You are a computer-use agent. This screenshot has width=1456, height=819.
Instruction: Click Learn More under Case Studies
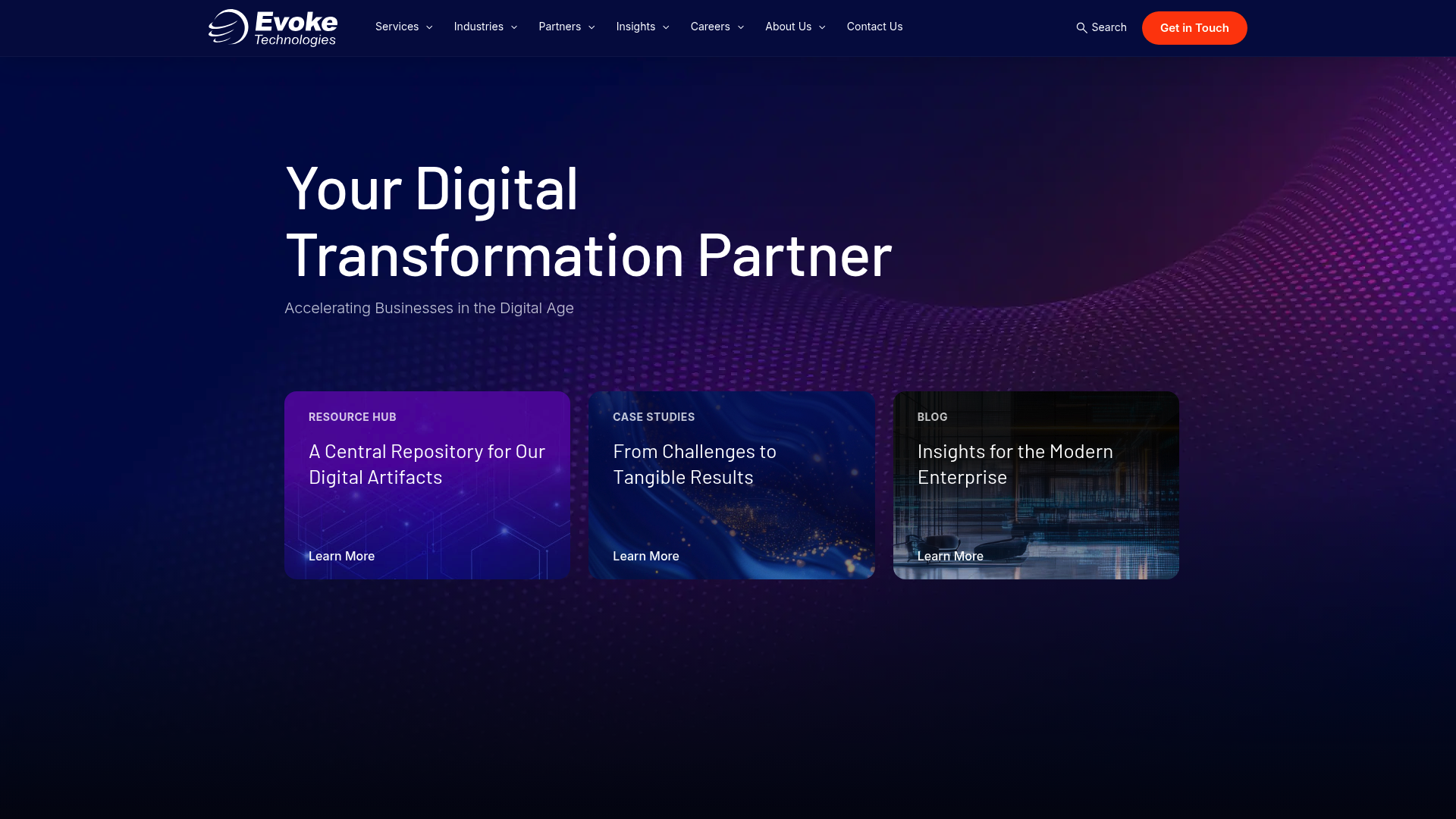[x=646, y=556]
